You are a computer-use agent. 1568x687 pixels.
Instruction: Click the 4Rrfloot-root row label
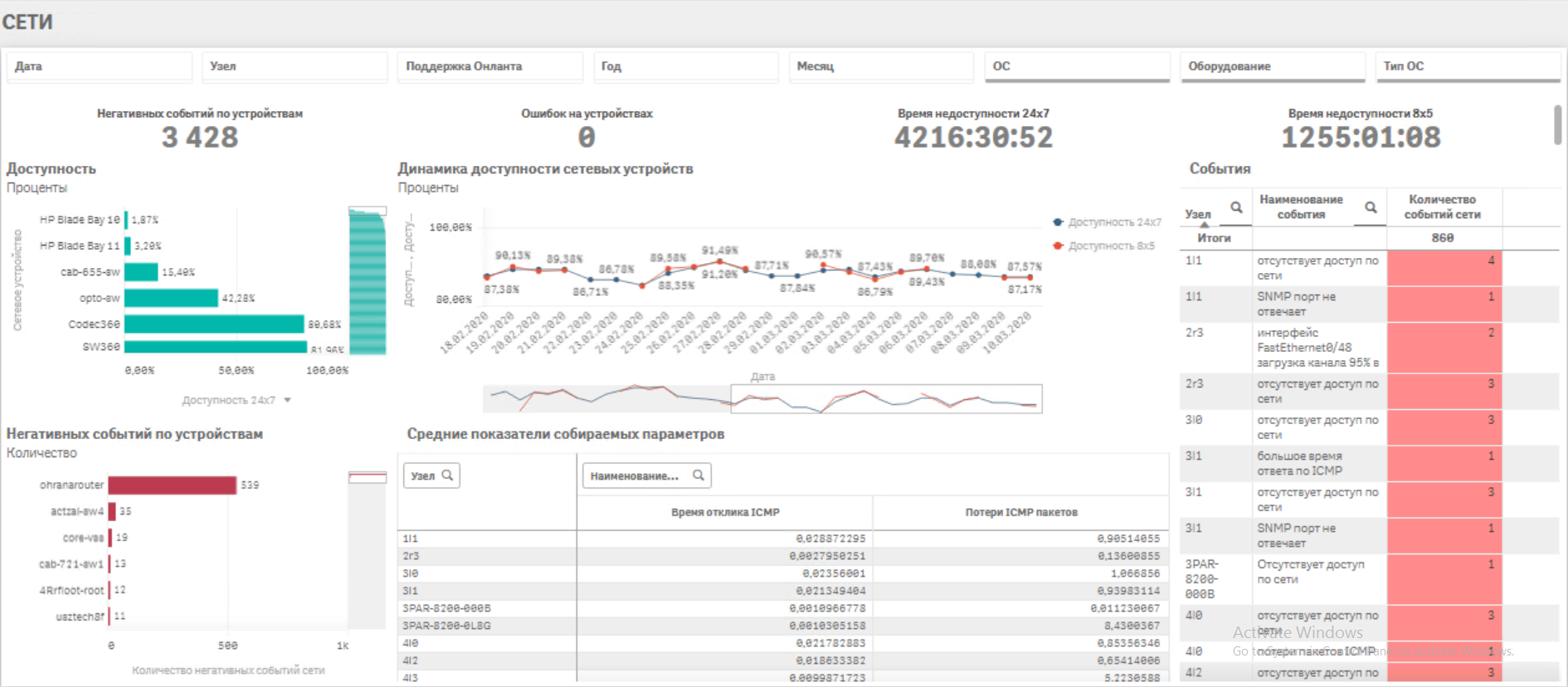[x=71, y=590]
